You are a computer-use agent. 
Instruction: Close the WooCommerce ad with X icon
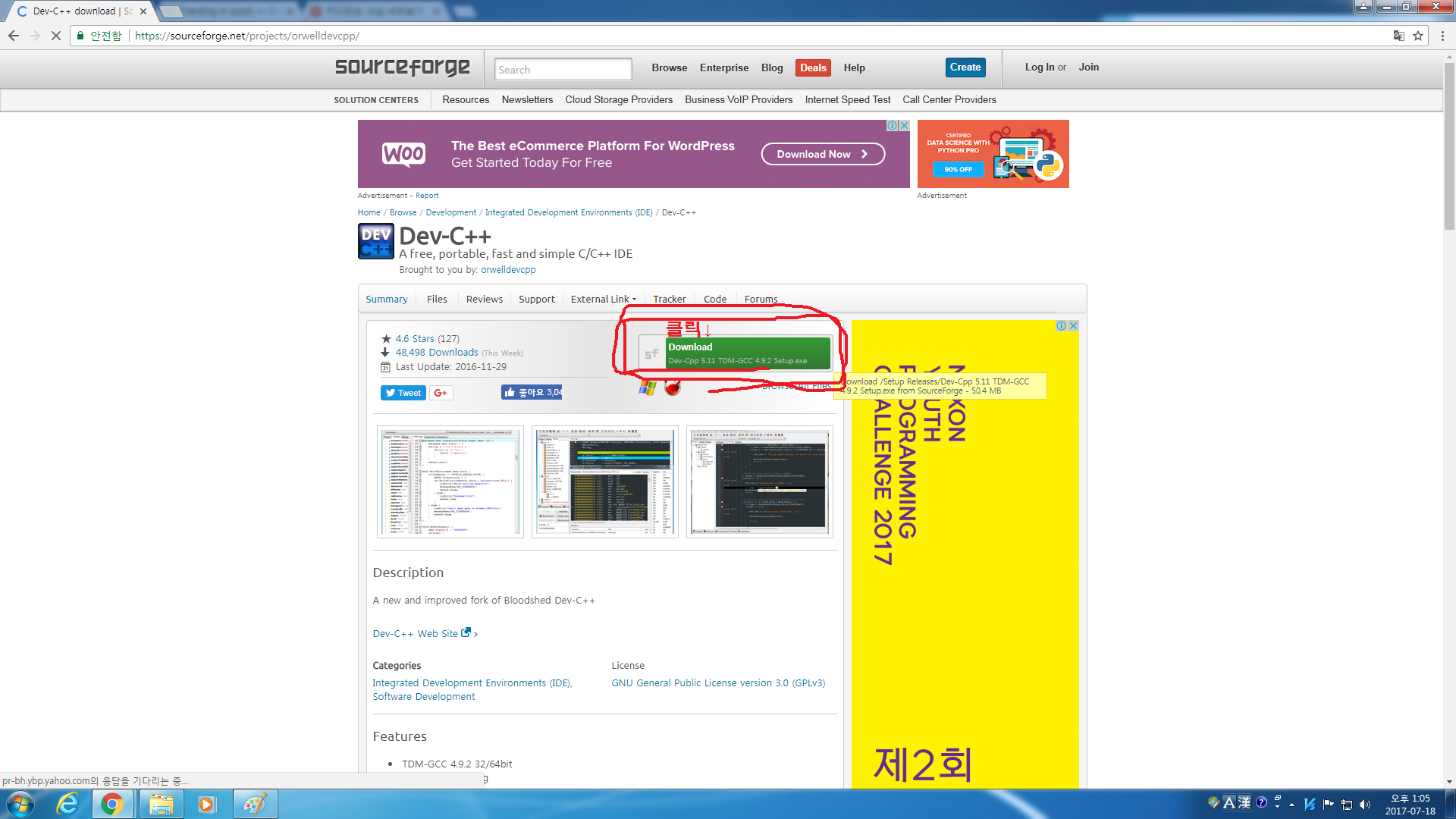coord(904,126)
